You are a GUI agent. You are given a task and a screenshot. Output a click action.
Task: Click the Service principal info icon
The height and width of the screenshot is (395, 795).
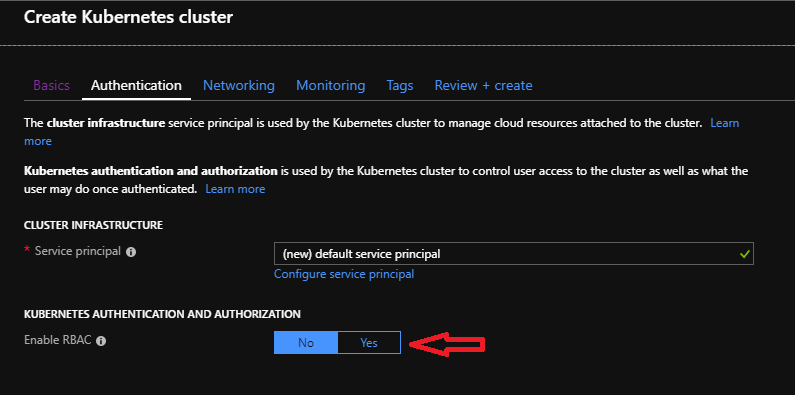click(131, 252)
